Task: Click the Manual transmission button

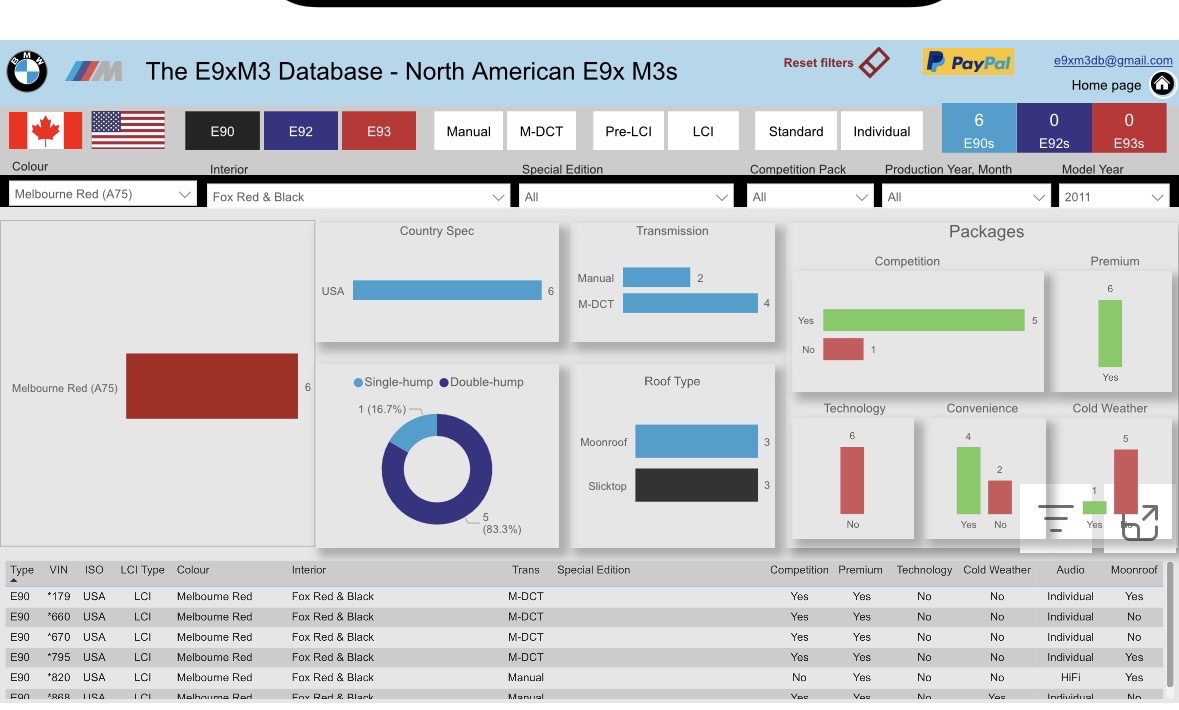Action: tap(468, 131)
